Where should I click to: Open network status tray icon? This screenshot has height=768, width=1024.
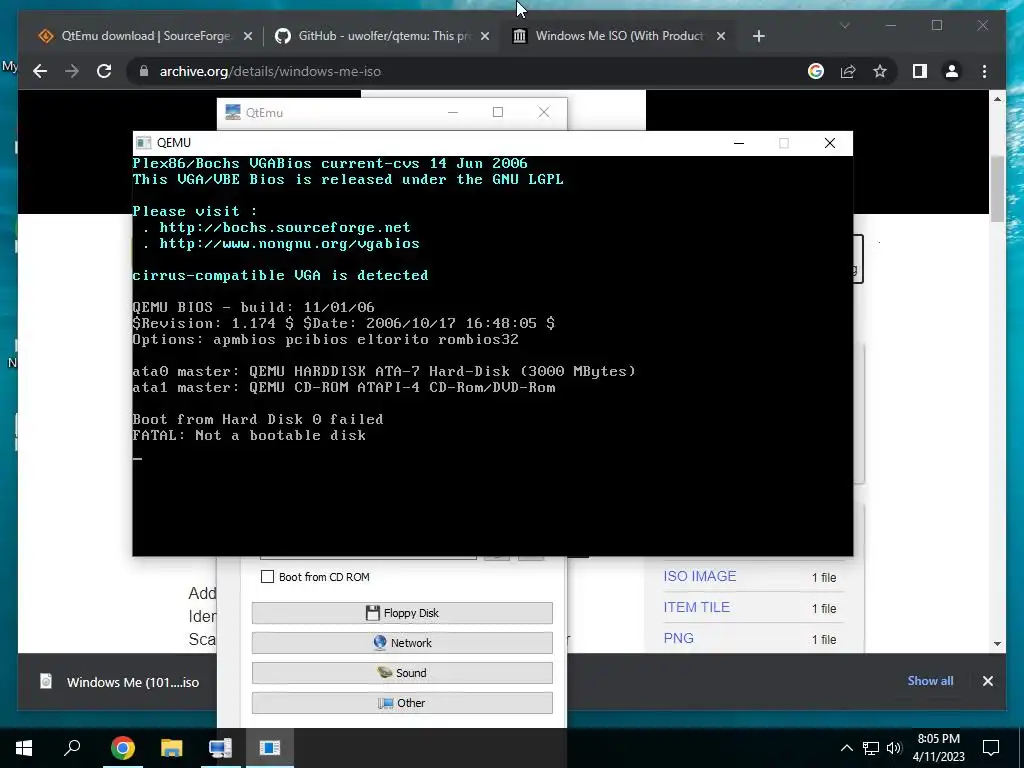pos(871,748)
